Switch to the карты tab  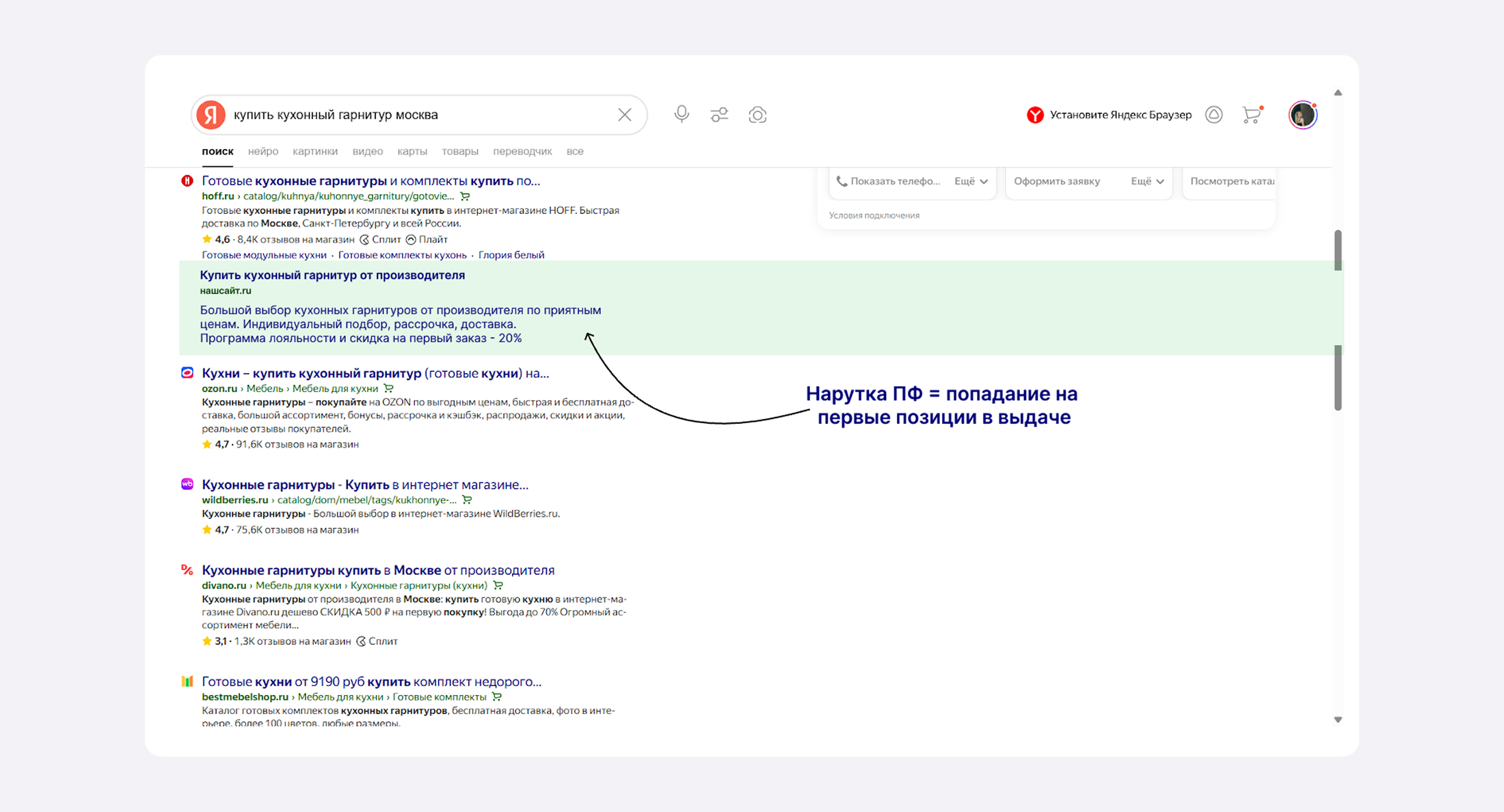tap(412, 151)
